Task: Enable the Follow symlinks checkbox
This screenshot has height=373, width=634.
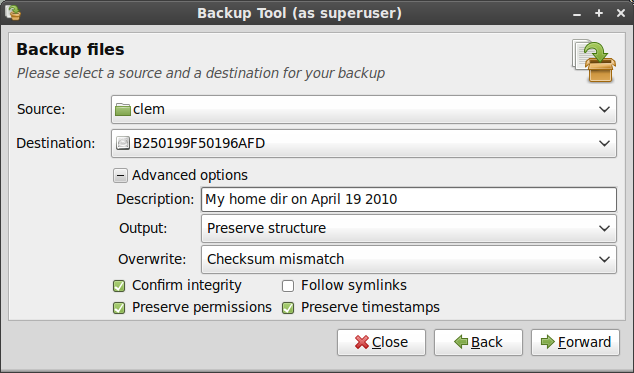Action: (288, 286)
